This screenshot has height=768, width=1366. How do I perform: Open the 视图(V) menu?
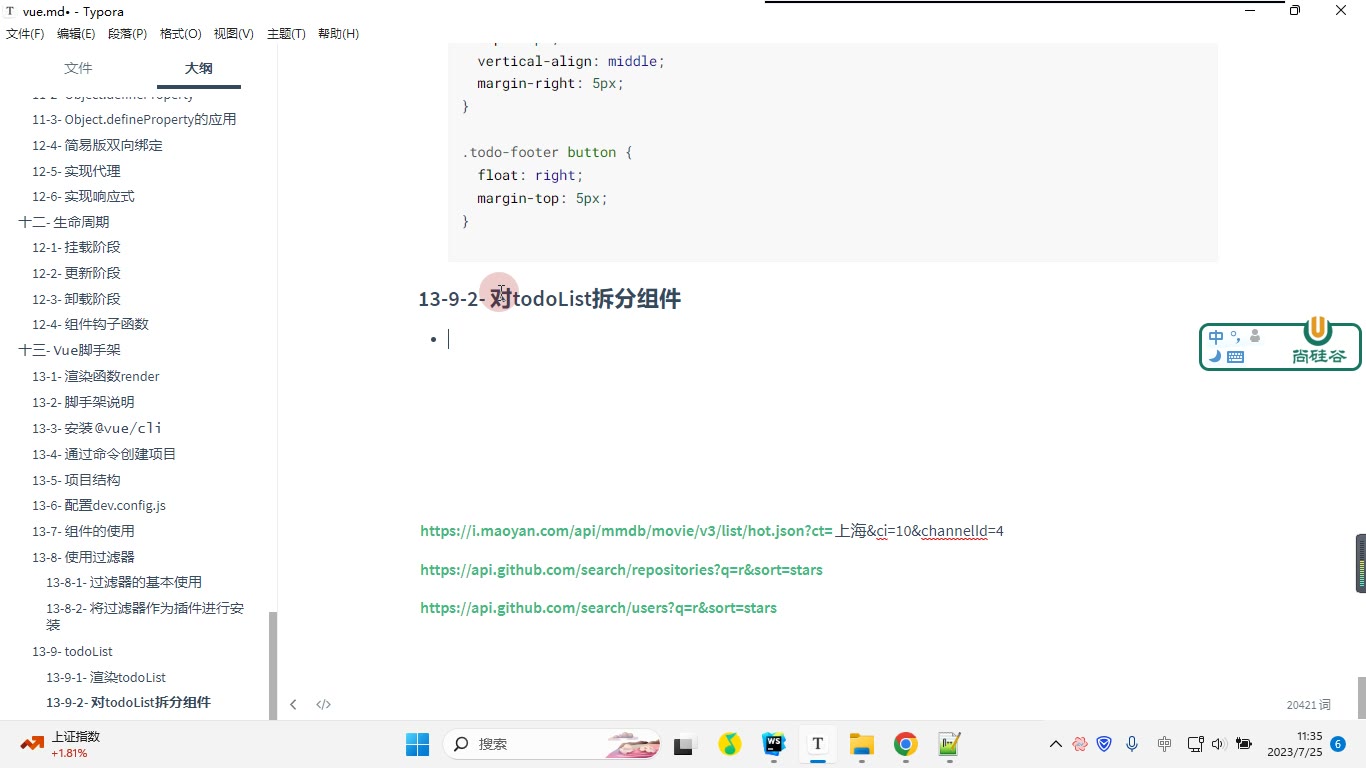click(233, 34)
